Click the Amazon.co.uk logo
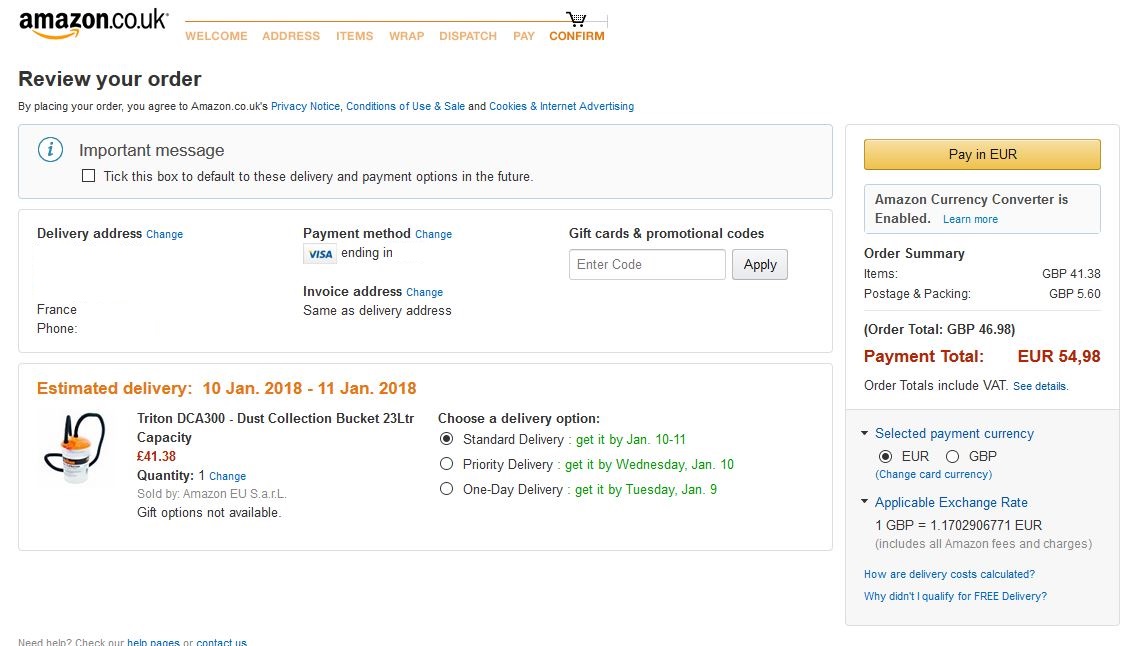Image resolution: width=1140 pixels, height=646 pixels. click(x=93, y=24)
